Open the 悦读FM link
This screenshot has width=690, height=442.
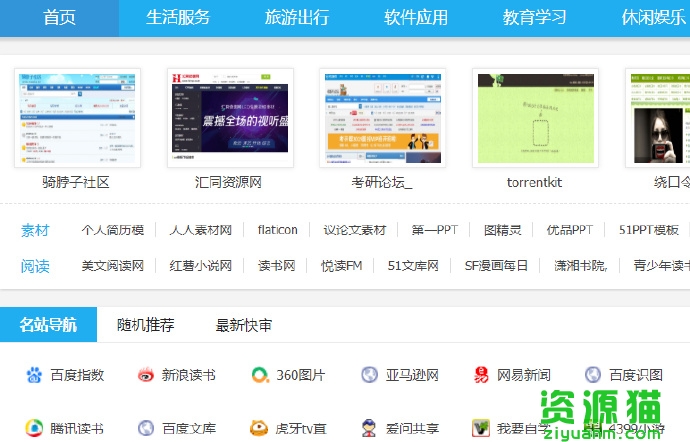[341, 265]
